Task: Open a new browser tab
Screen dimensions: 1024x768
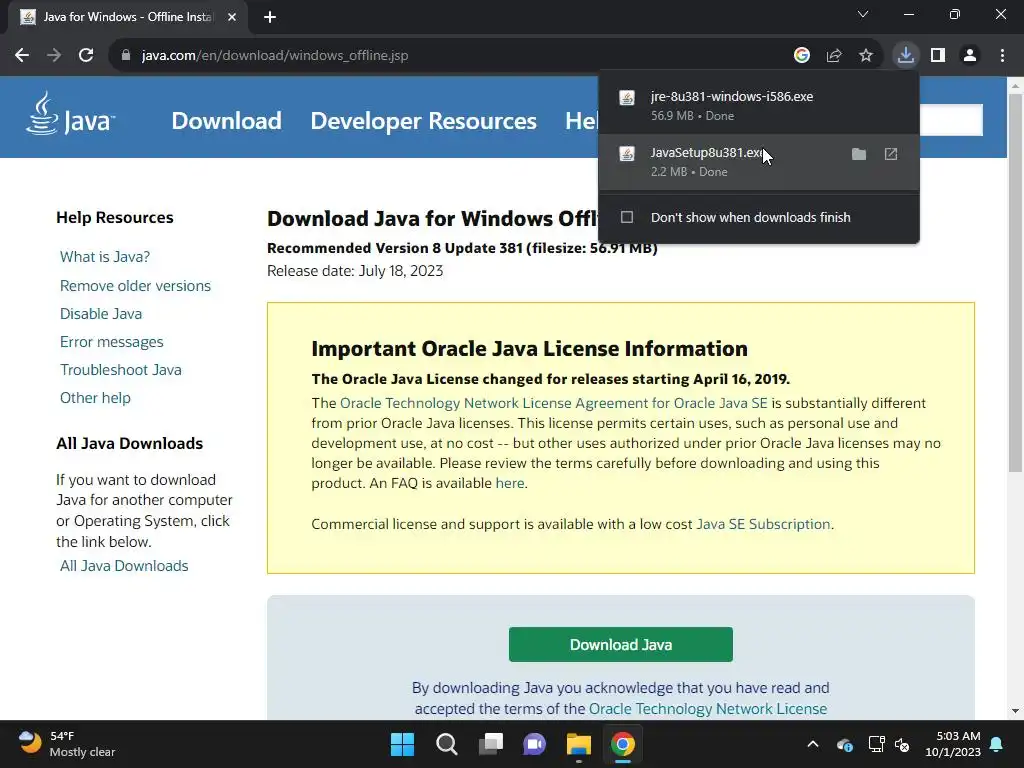Action: coord(270,17)
